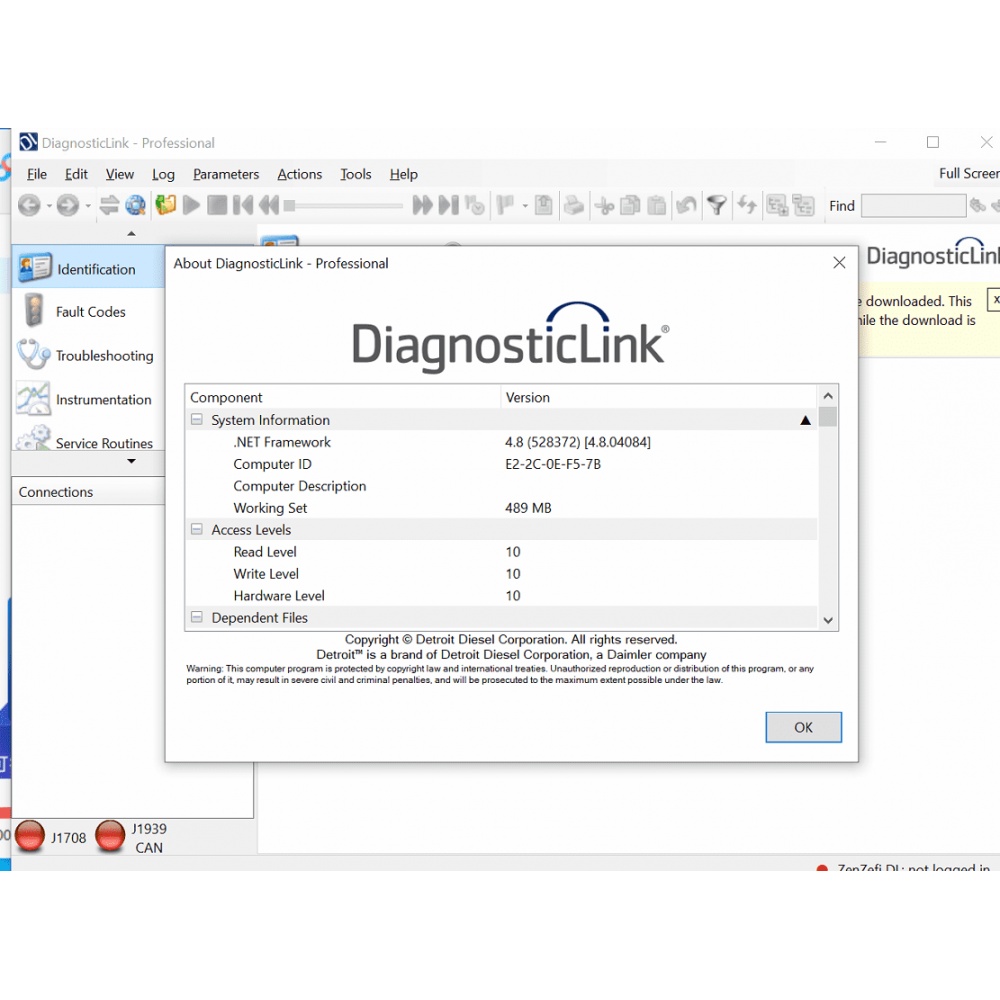Select Service Routines in the sidebar
The height and width of the screenshot is (1000, 1000).
(88, 440)
